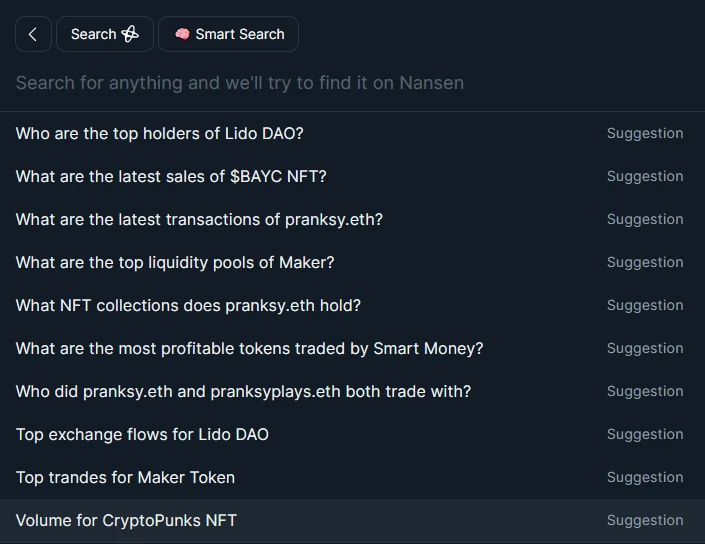Select 'Who are the top holders of Lido DAO?'
Image resolution: width=705 pixels, height=544 pixels.
(160, 133)
